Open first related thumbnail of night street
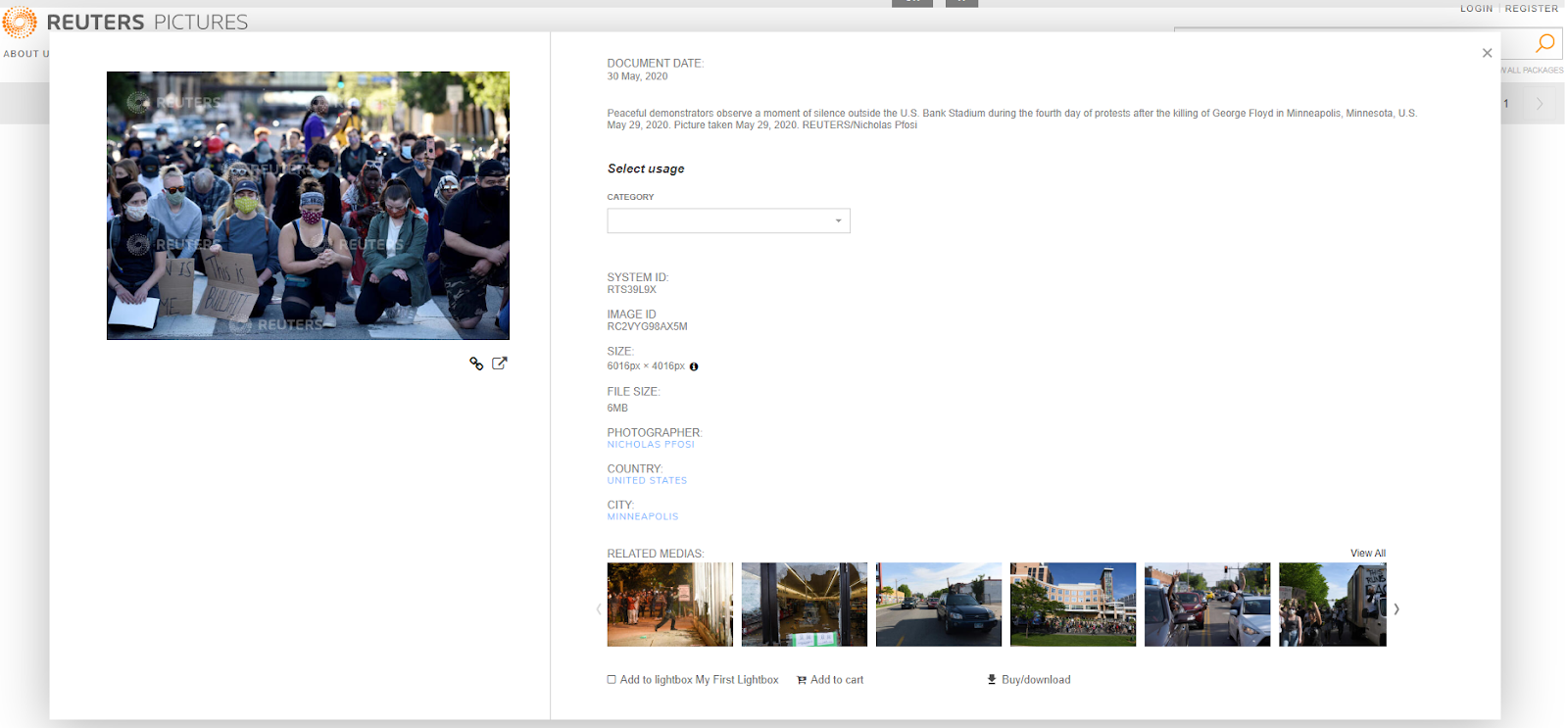This screenshot has width=1568, height=728. [669, 605]
